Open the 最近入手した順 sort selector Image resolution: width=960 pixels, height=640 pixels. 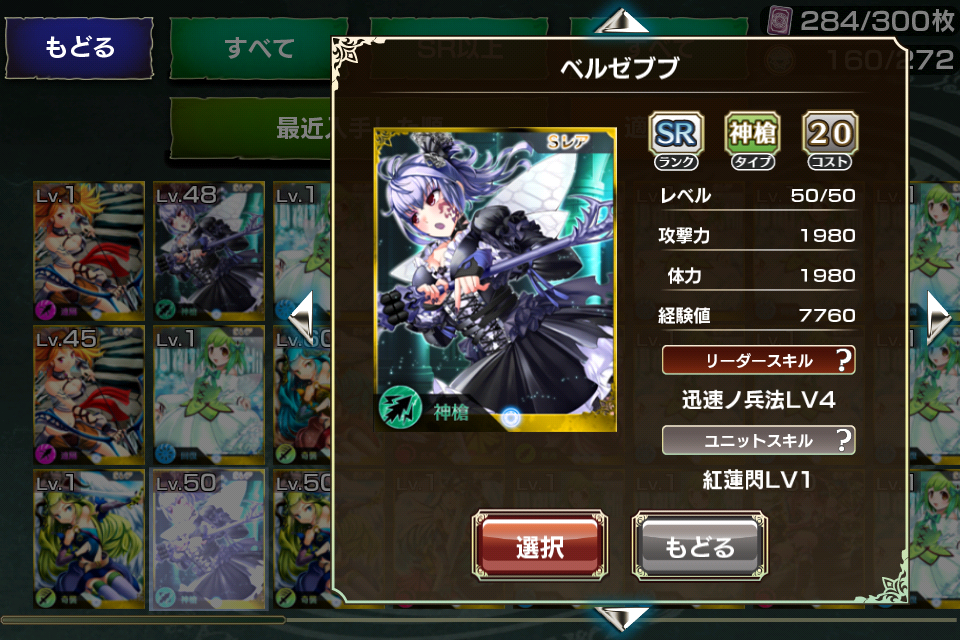(x=252, y=129)
